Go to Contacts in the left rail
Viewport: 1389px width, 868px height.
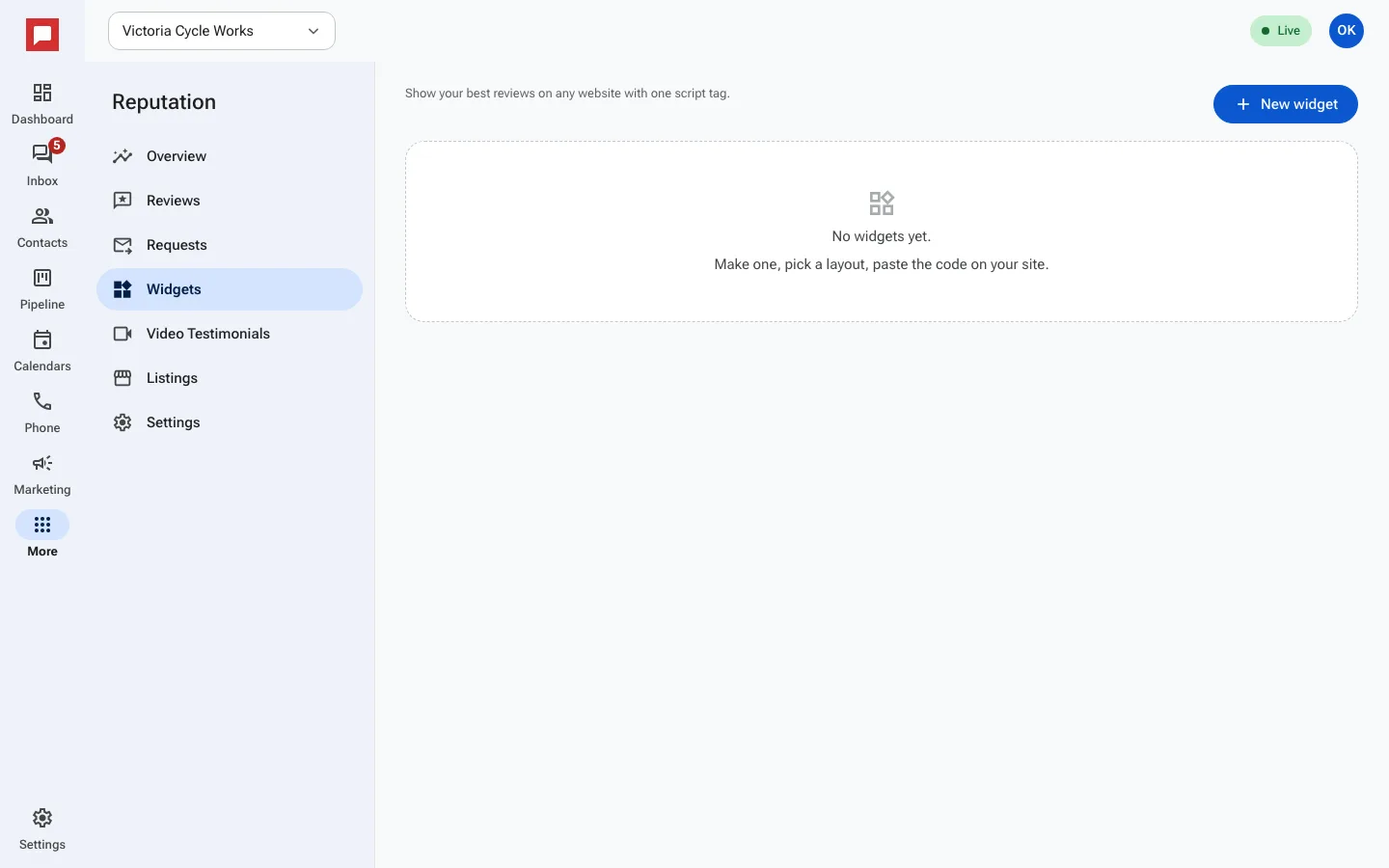pos(42,228)
